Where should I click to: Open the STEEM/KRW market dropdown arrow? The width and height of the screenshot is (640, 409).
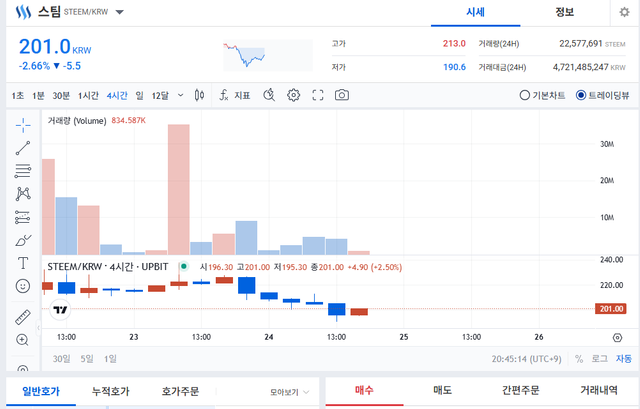pyautogui.click(x=119, y=12)
